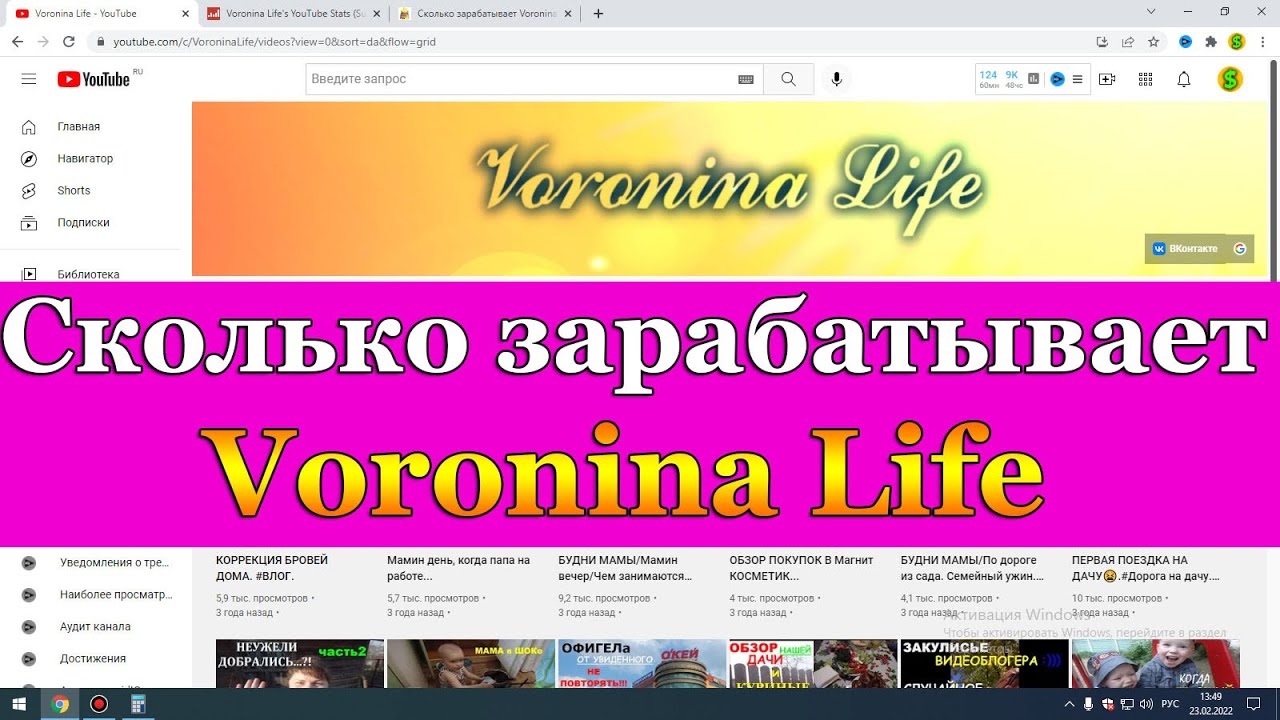Open the extension widget's three-line menu

pos(1078,79)
